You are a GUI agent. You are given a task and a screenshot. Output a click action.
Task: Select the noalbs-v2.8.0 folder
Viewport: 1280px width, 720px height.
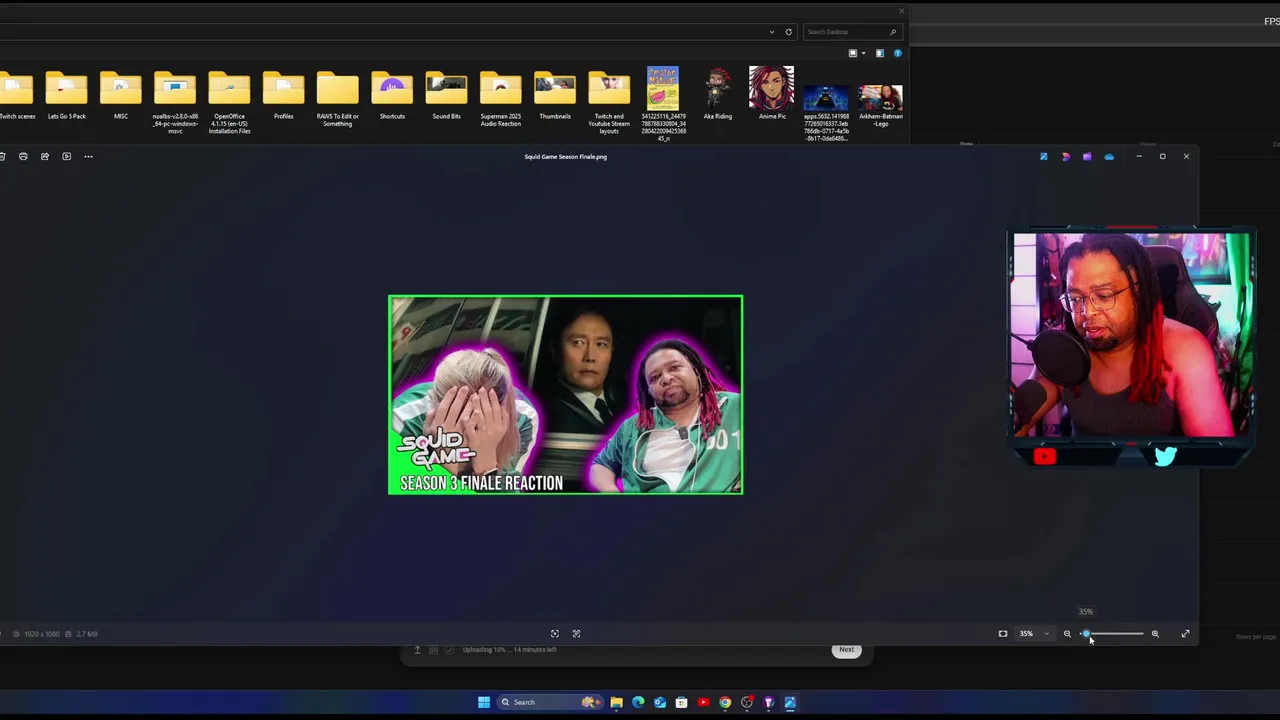click(175, 103)
